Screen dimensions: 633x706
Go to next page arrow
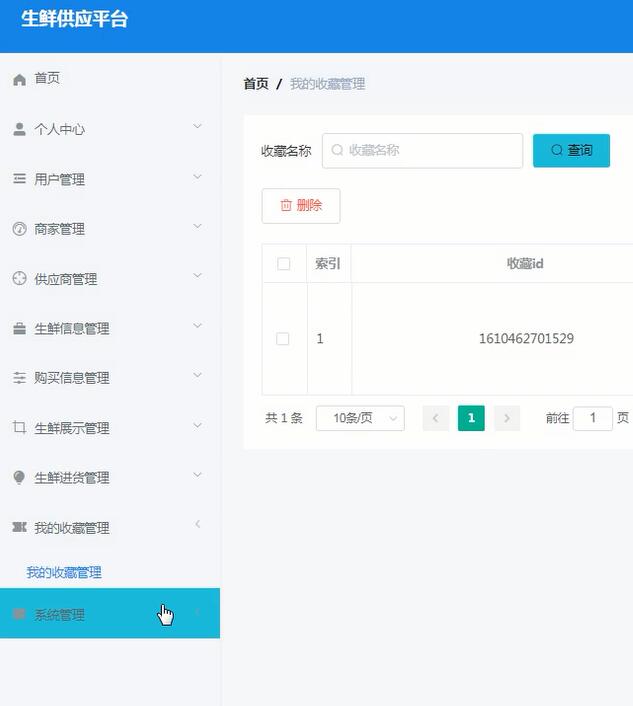pos(507,418)
